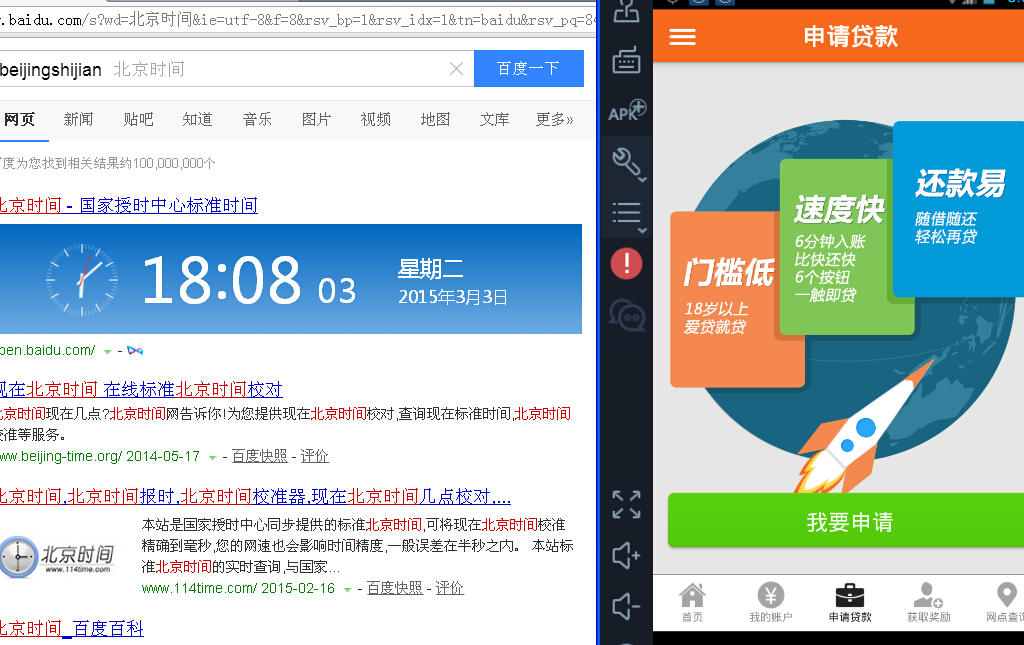Expand the 更多» tab options
Screen dimensions: 1024x645
(554, 119)
